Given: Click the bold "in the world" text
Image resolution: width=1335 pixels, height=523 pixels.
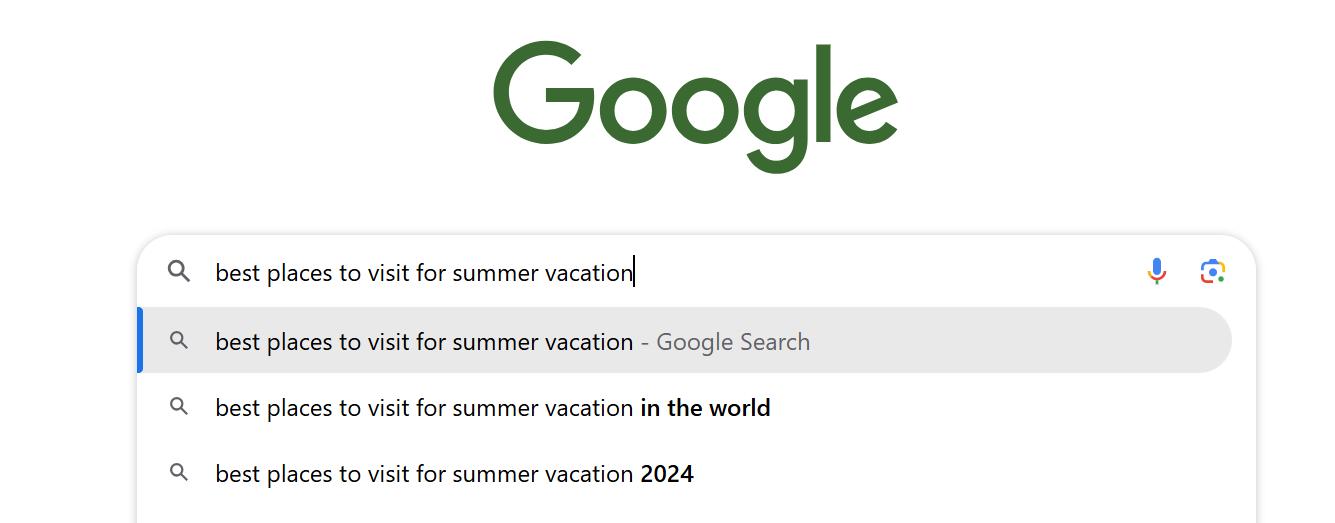Looking at the screenshot, I should click(705, 408).
